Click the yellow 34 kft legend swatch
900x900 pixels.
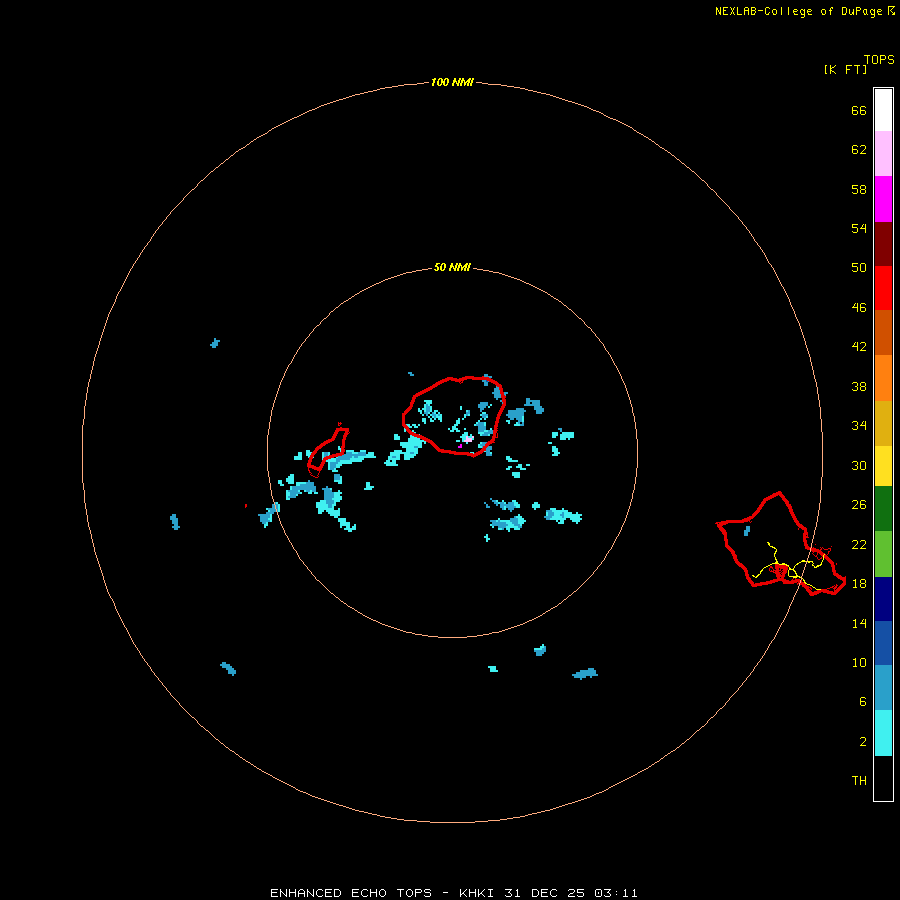883,466
